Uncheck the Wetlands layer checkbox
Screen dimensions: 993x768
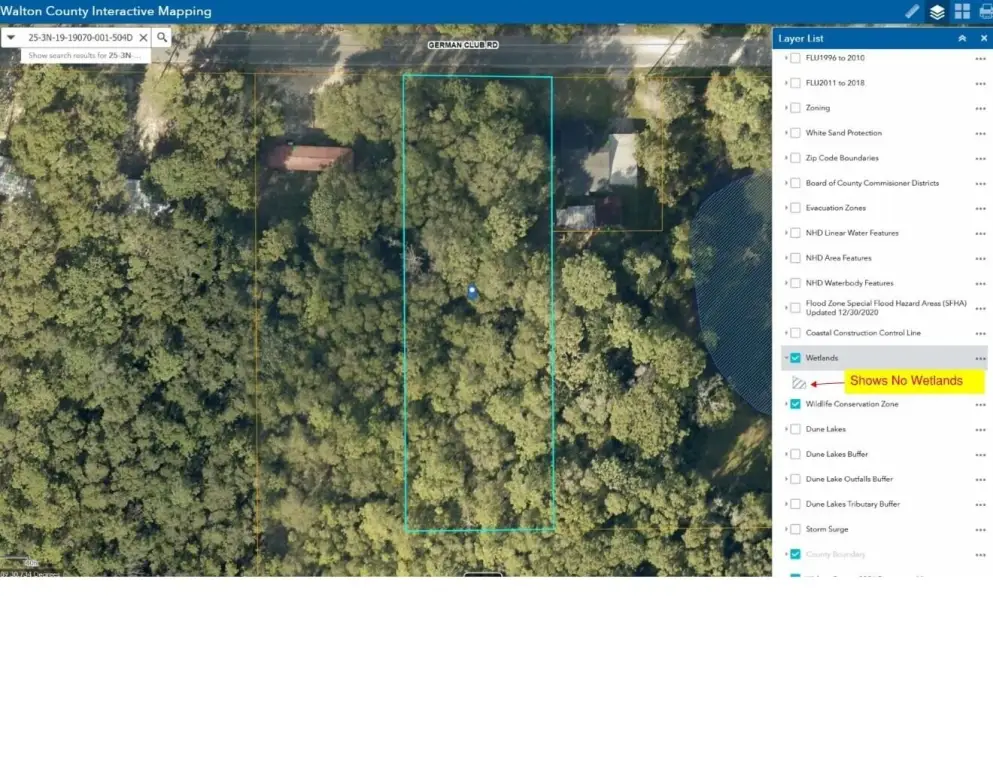tap(795, 358)
